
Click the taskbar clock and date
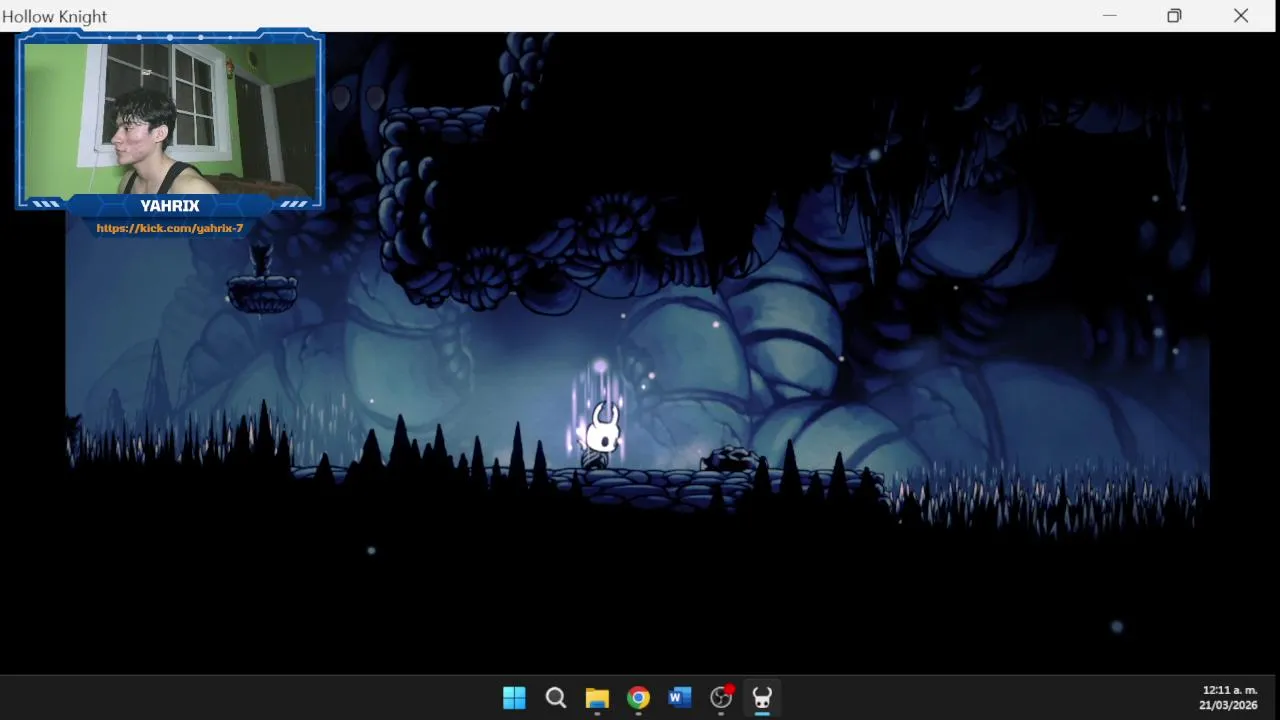(1229, 698)
